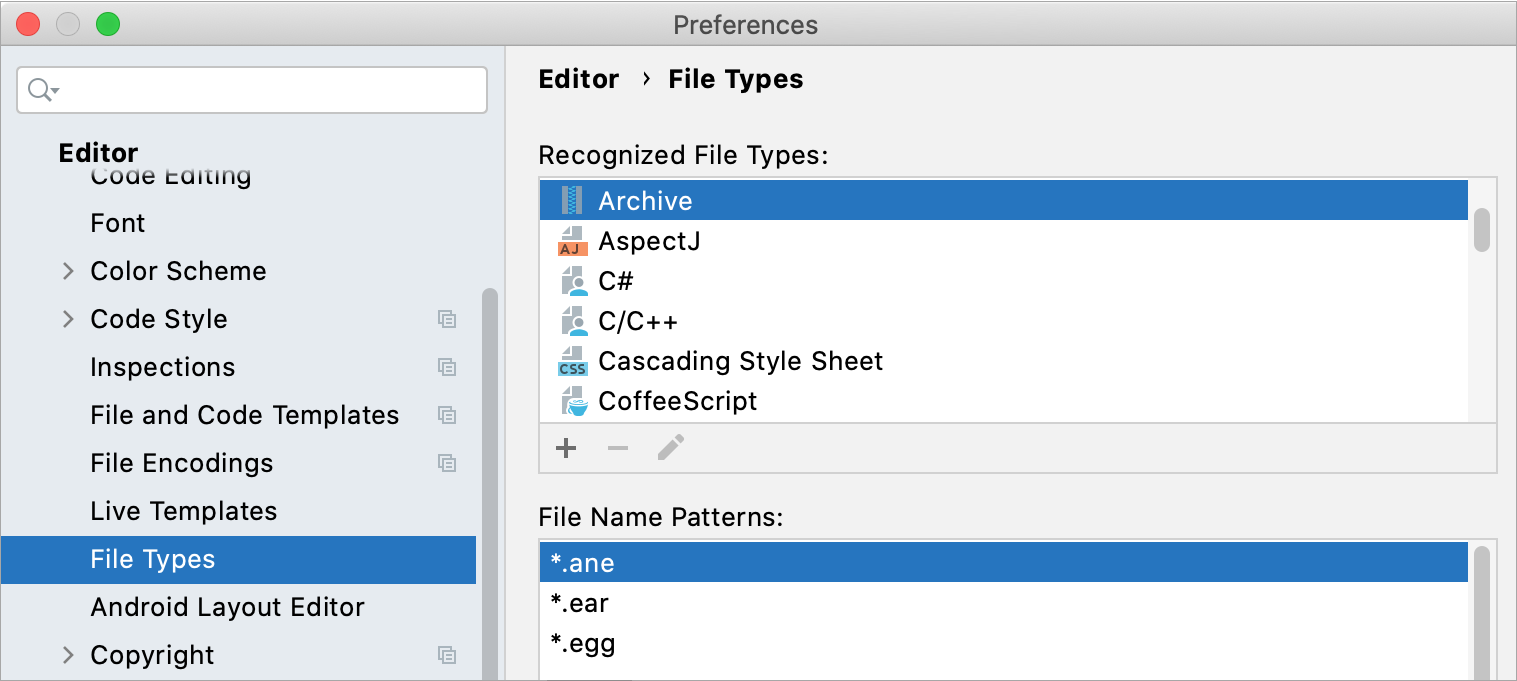Image resolution: width=1517 pixels, height=681 pixels.
Task: Click the copy icon beside Copyright
Action: tap(447, 655)
